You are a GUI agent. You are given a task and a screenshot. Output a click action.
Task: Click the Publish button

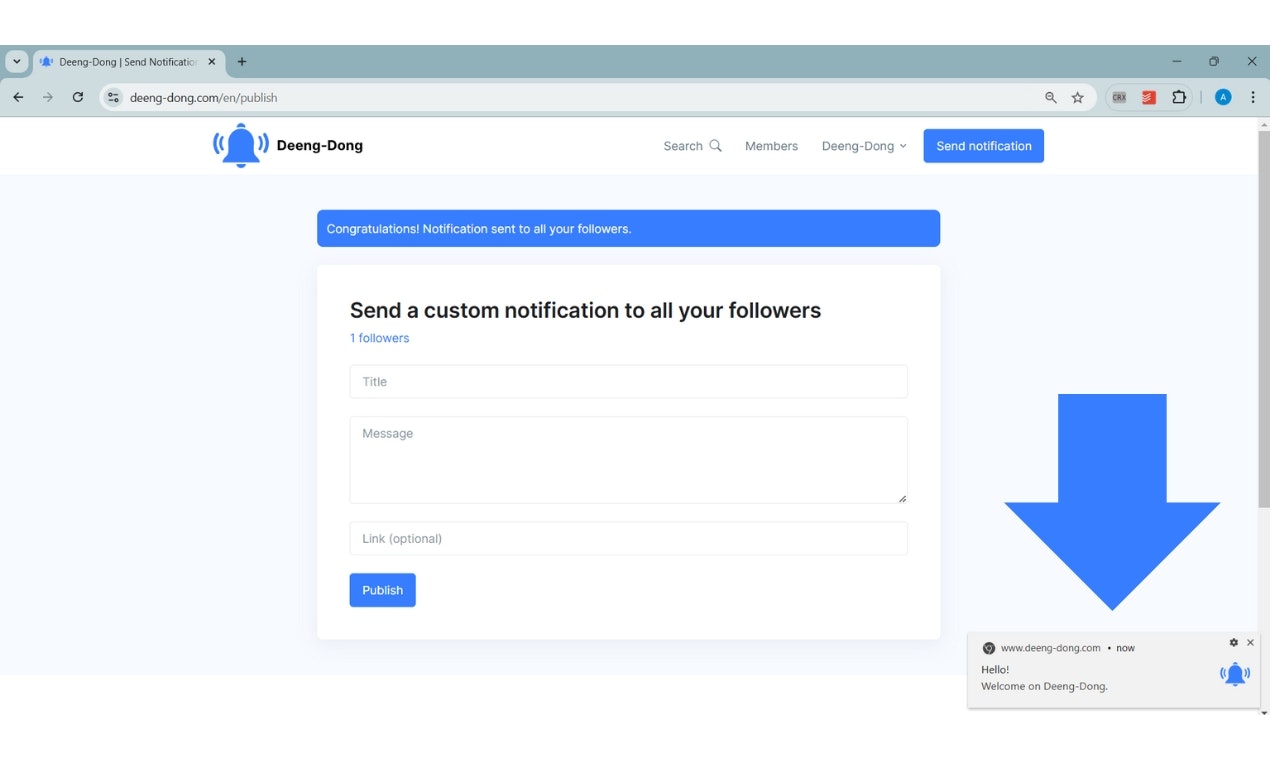tap(382, 590)
